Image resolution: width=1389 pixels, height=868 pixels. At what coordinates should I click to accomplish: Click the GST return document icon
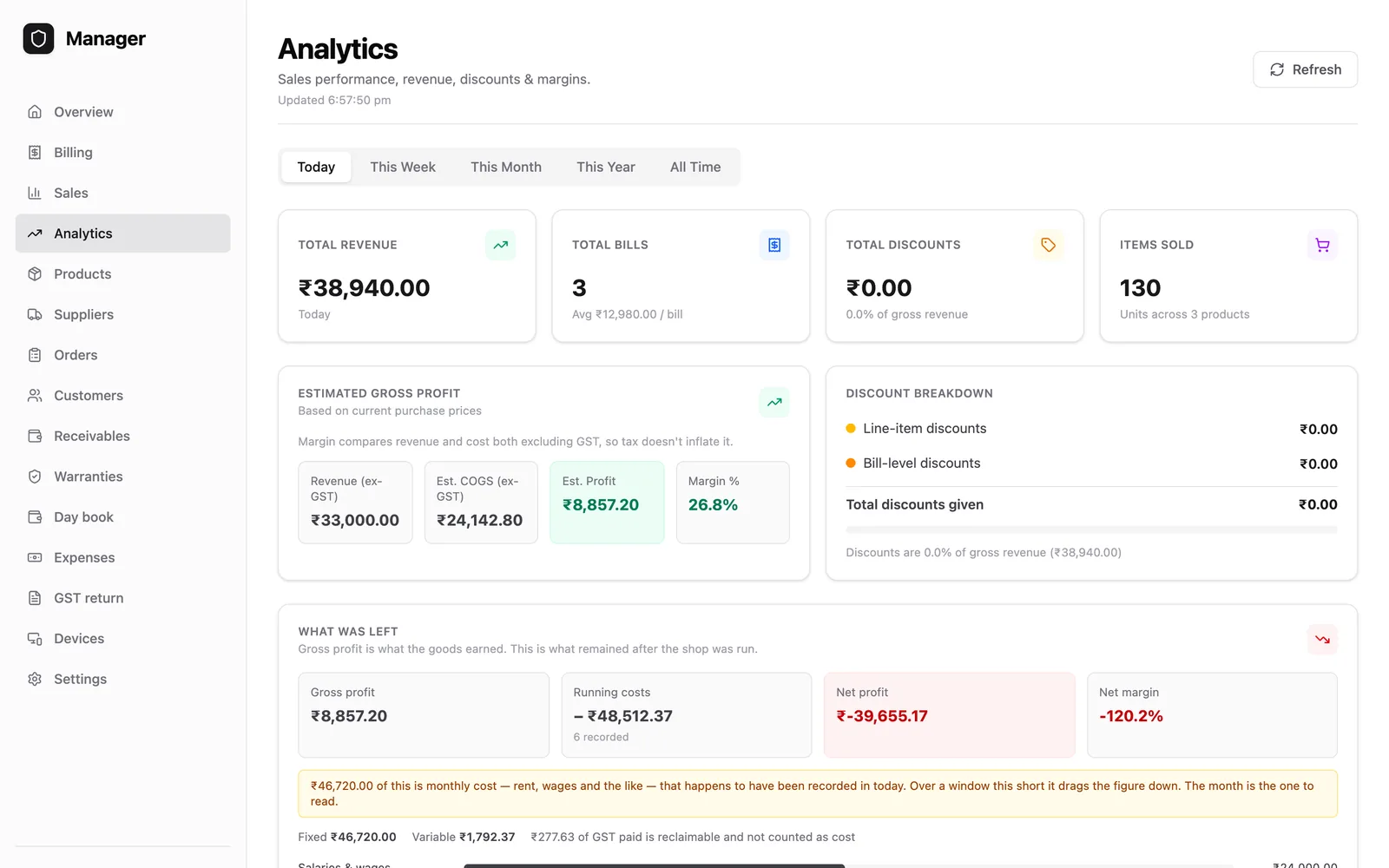(35, 598)
